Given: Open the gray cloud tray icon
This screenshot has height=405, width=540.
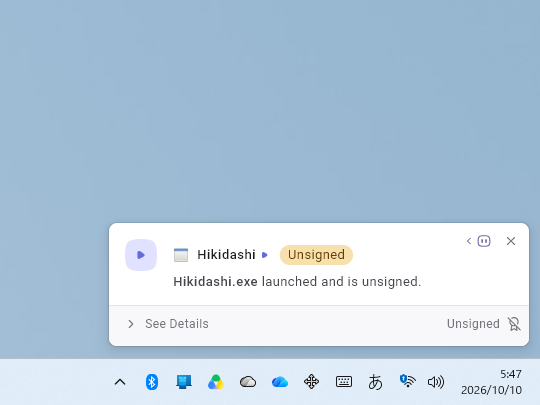Looking at the screenshot, I should 248,382.
